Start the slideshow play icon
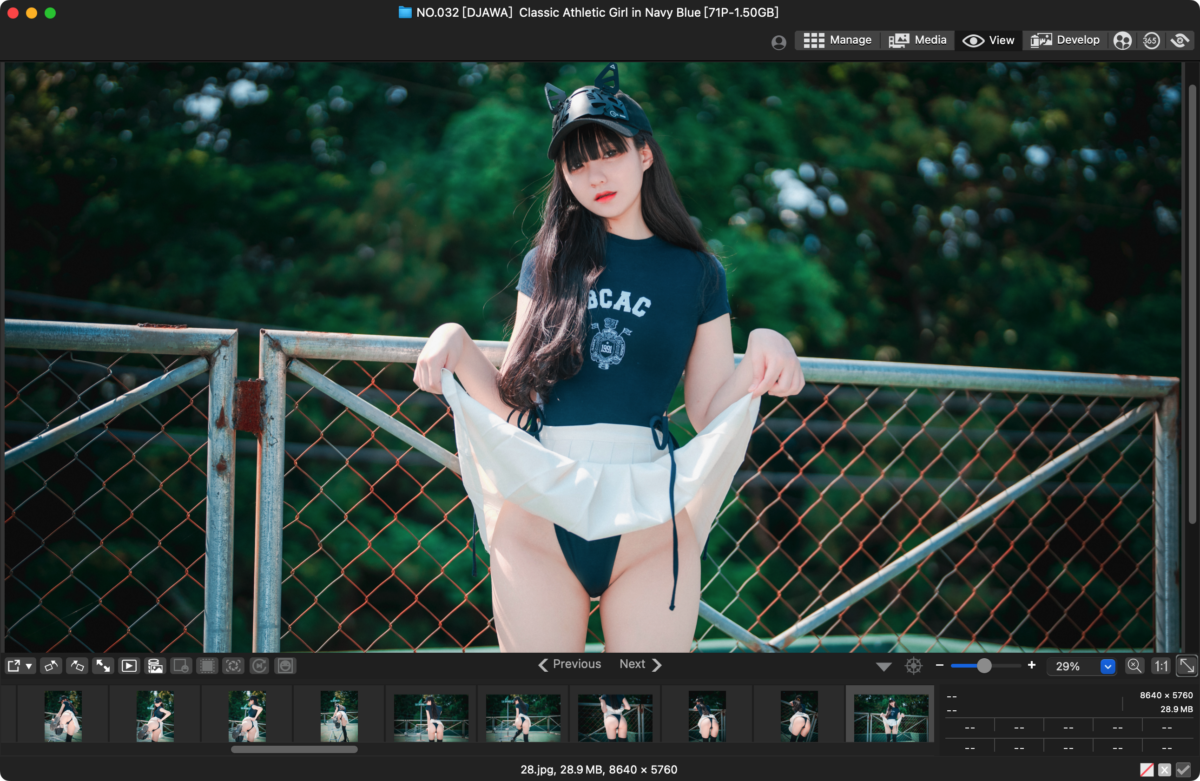This screenshot has height=781, width=1200. click(129, 665)
